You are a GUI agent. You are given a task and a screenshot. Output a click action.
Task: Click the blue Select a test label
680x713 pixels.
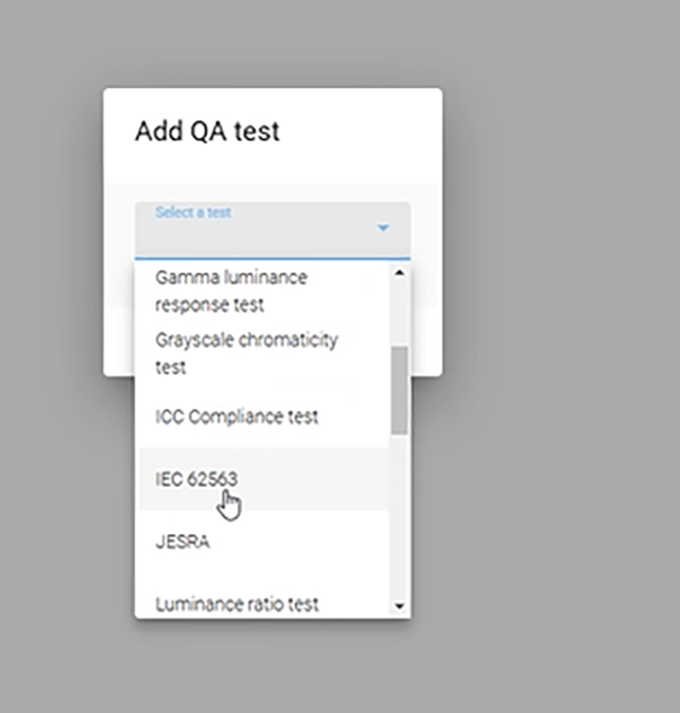pos(193,212)
